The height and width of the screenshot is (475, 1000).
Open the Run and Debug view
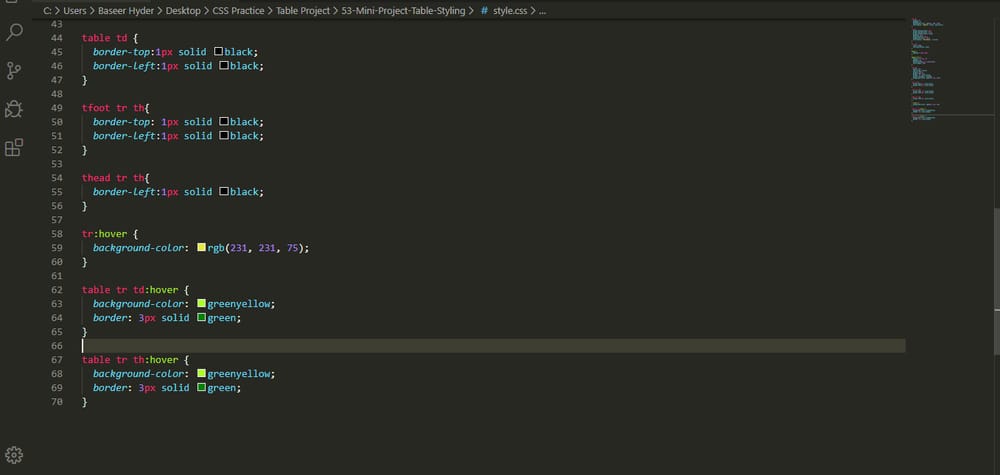tap(14, 109)
